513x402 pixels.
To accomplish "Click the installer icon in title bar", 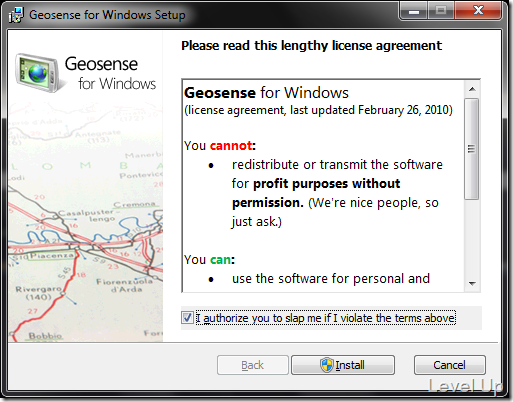I will [16, 15].
